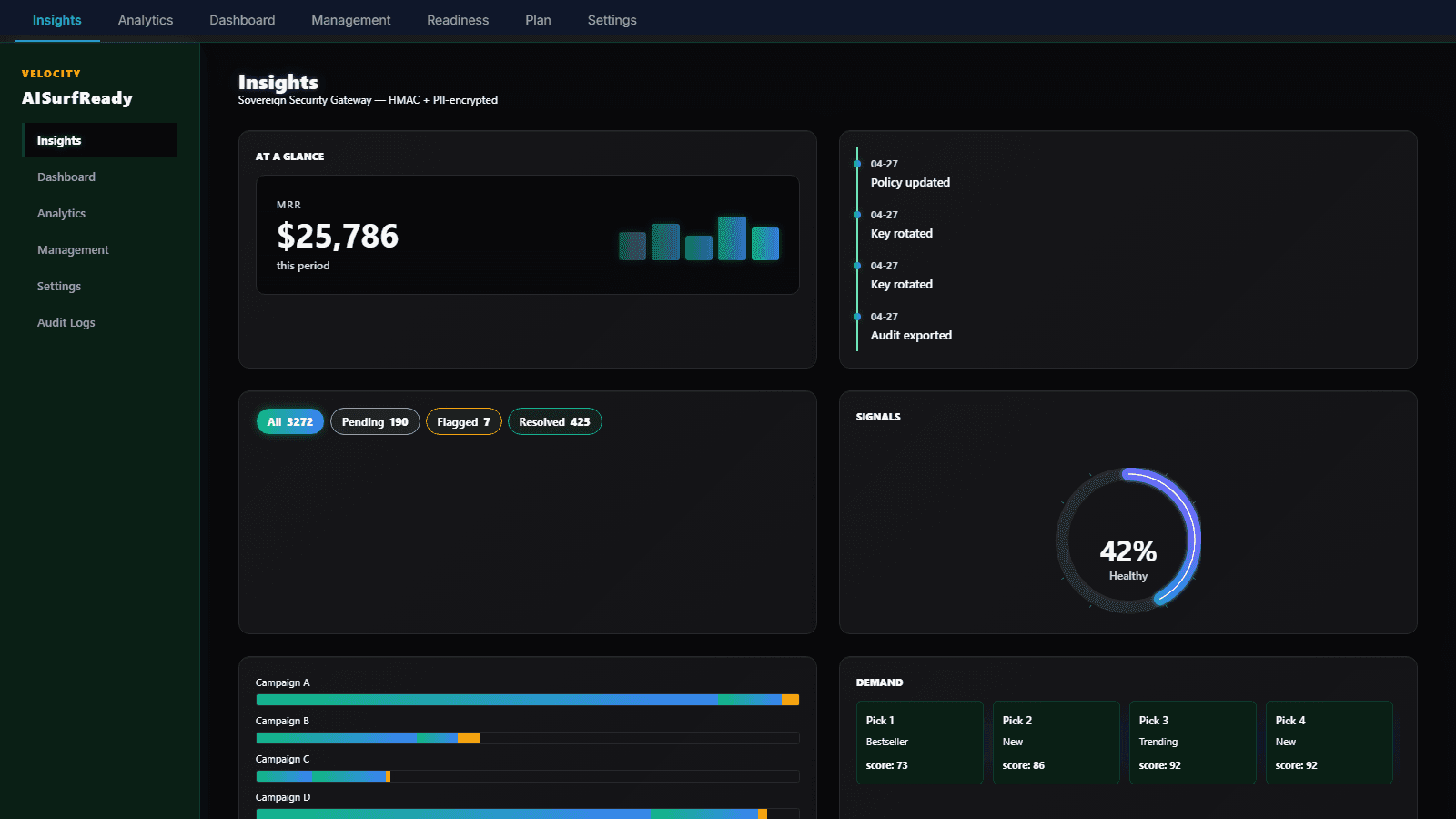Image resolution: width=1456 pixels, height=819 pixels.
Task: Switch to the Analytics top tab
Action: click(146, 20)
